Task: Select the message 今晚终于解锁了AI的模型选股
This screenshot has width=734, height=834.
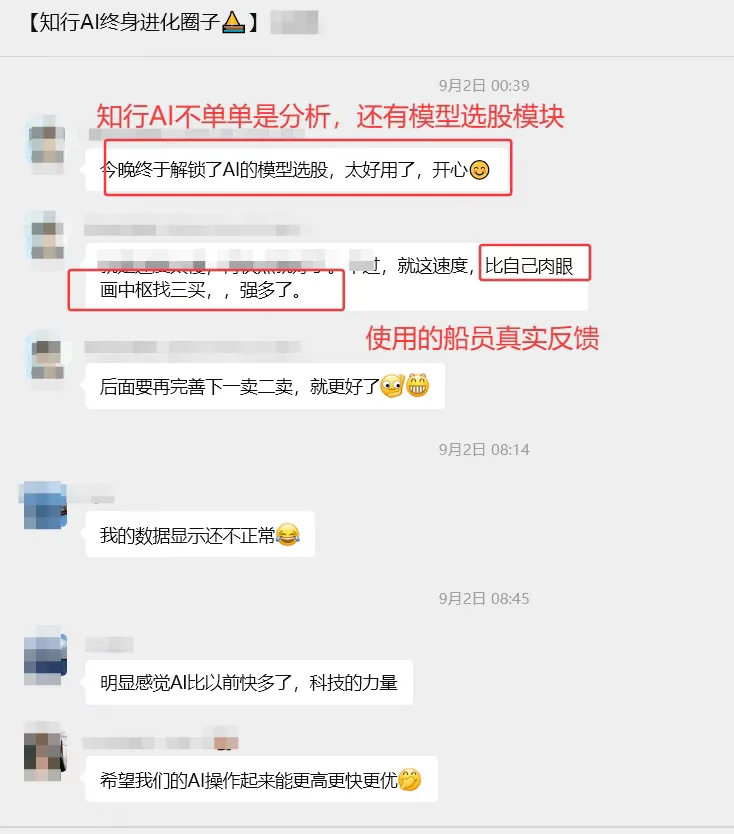Action: point(298,170)
